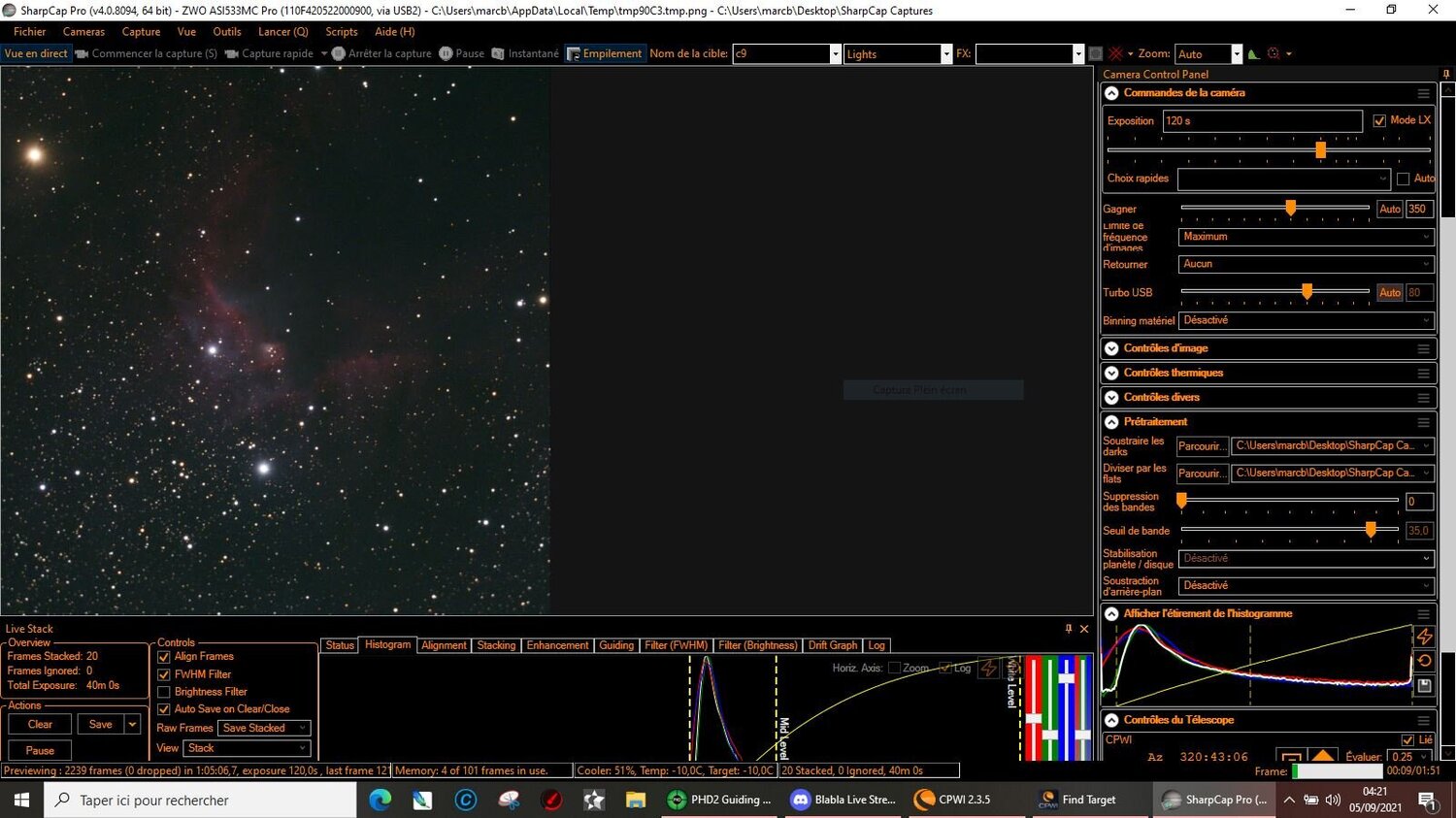The image size is (1456, 818).
Task: Toggle Auto checkbox next to Choix rapides
Action: (x=1403, y=179)
